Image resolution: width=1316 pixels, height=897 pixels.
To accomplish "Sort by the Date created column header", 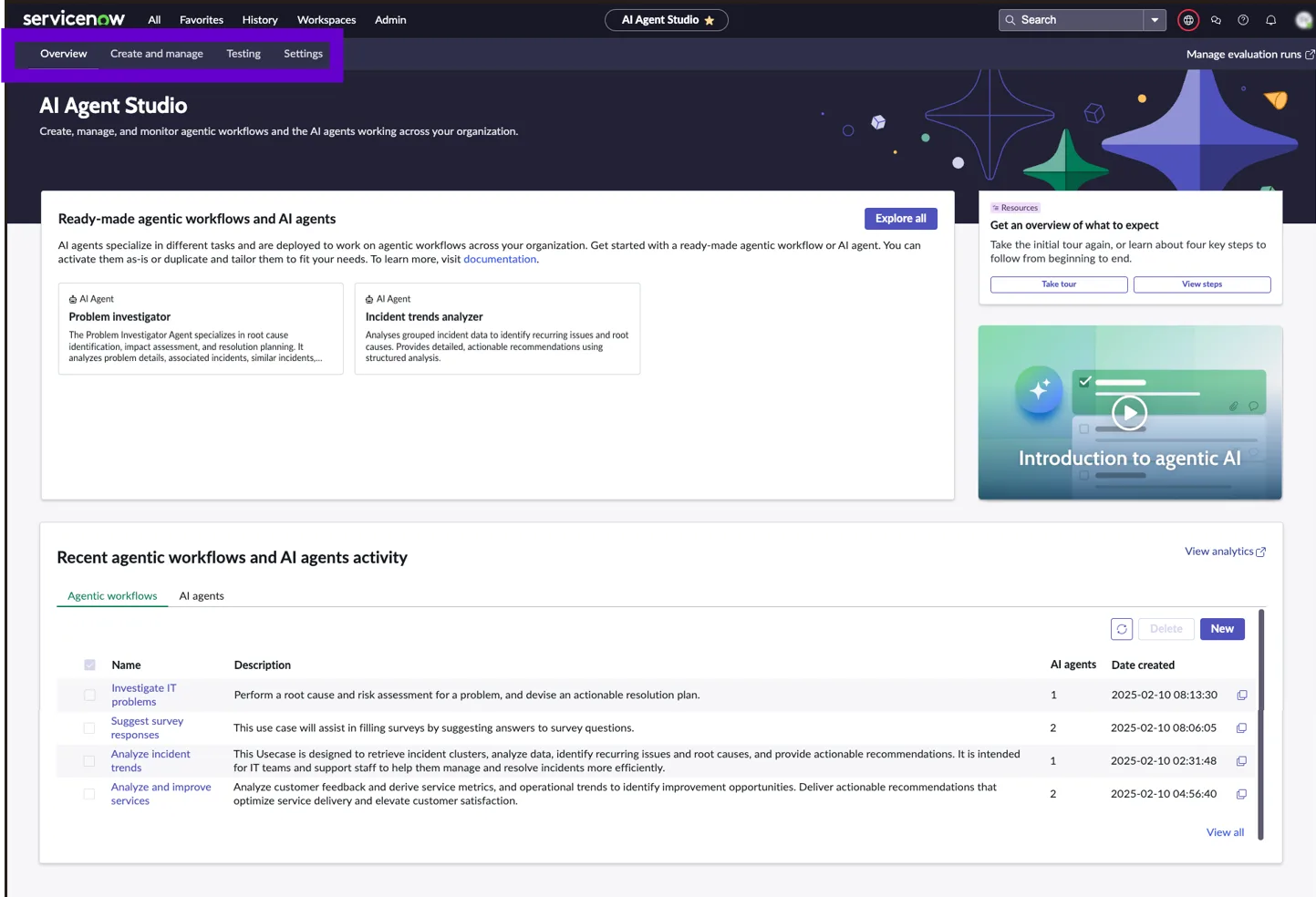I will (x=1143, y=665).
